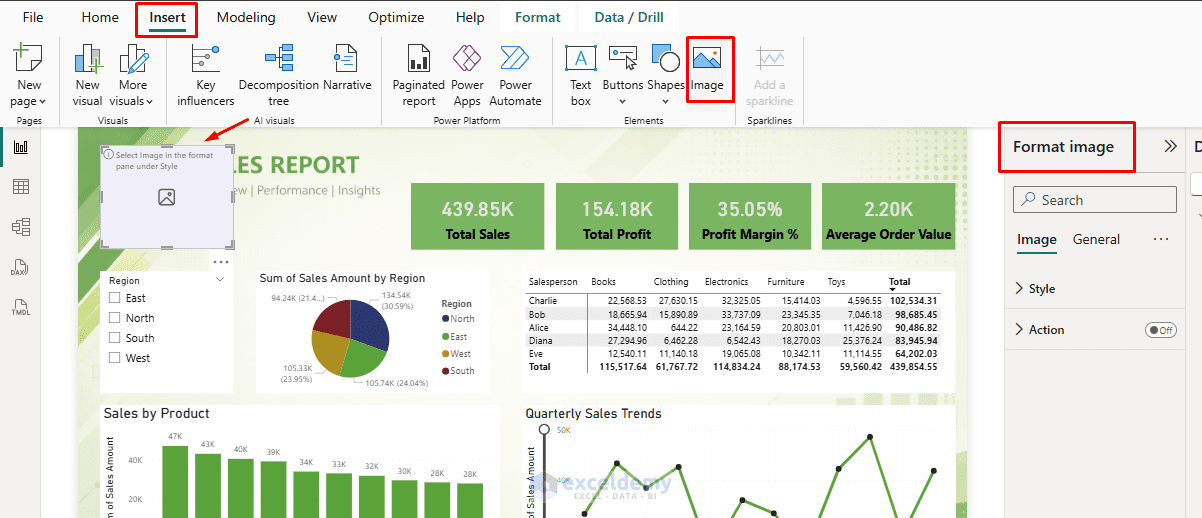
Task: Click the New page icon
Action: tap(28, 58)
